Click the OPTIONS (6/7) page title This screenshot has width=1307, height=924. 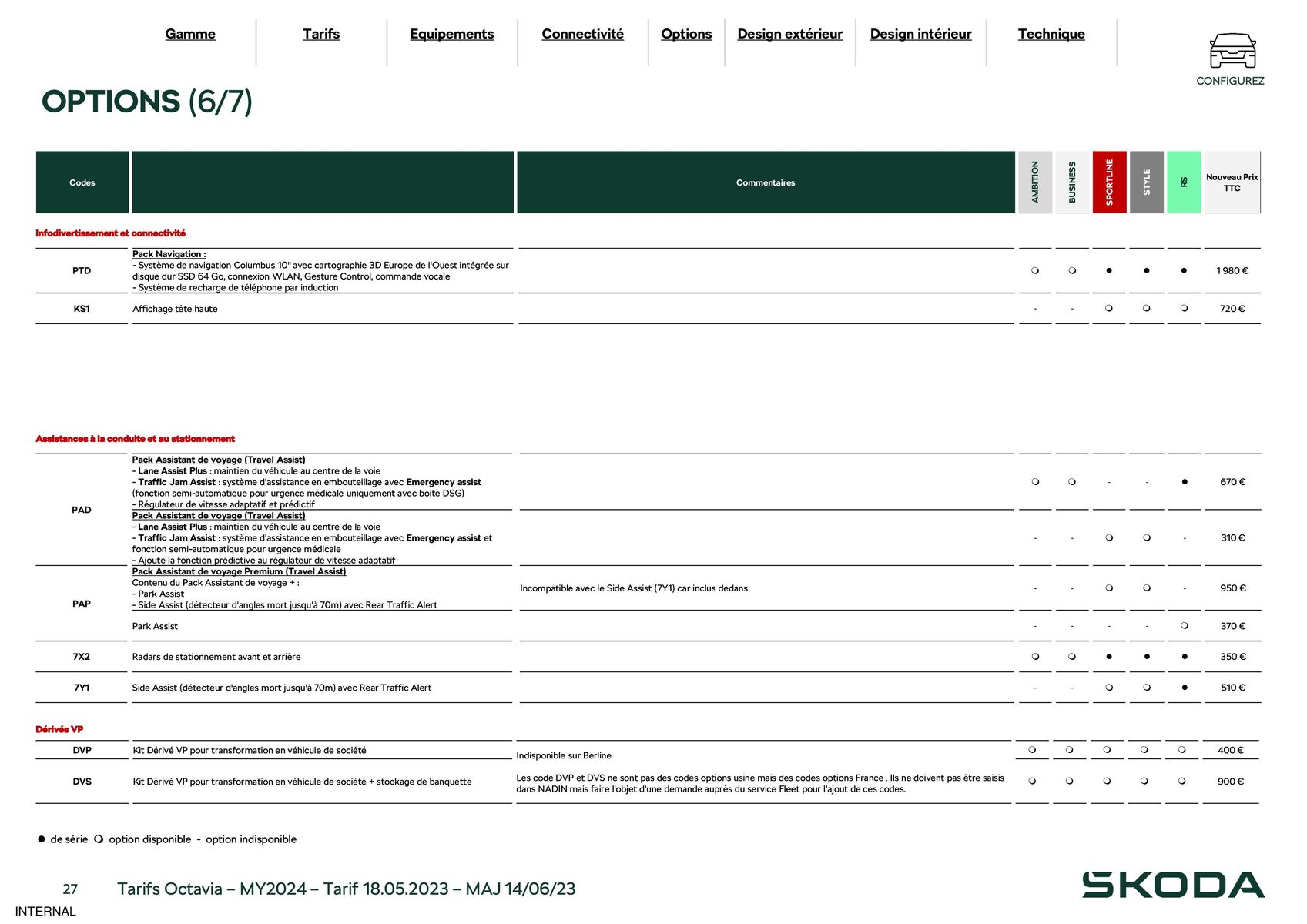pyautogui.click(x=147, y=102)
